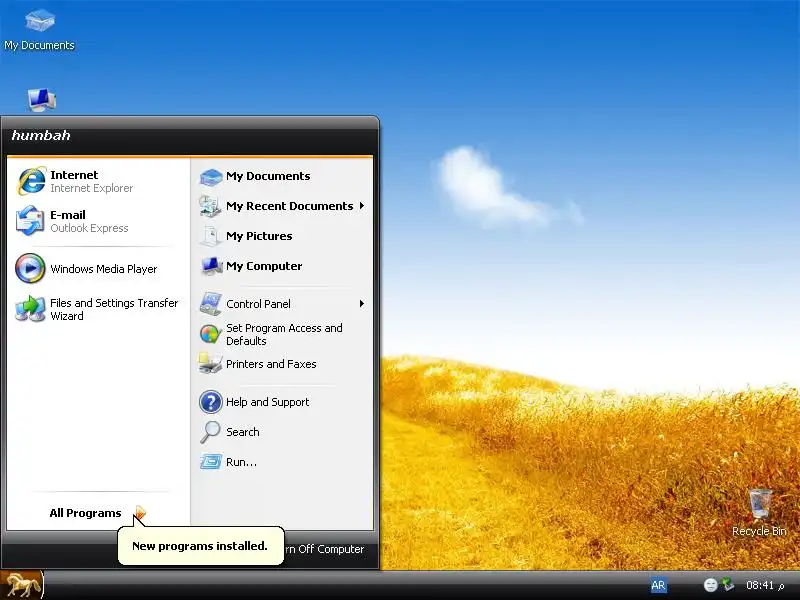The image size is (800, 600).
Task: Click the AR language indicator in taskbar
Action: (658, 585)
